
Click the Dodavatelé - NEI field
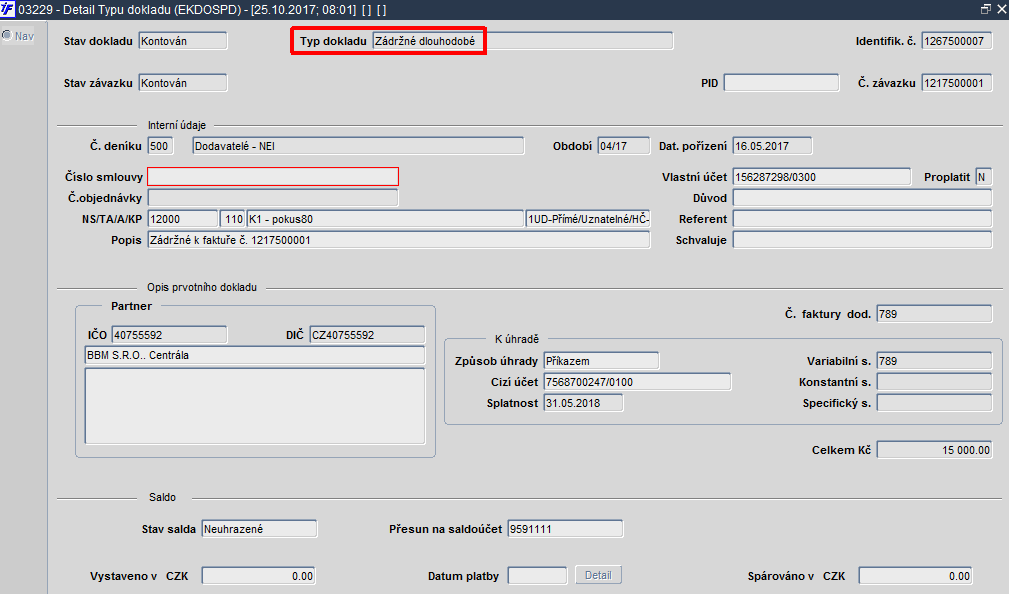(358, 146)
